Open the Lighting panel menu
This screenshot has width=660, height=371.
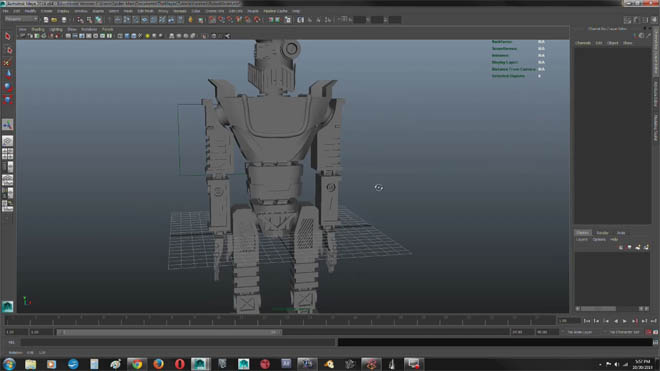[x=56, y=29]
